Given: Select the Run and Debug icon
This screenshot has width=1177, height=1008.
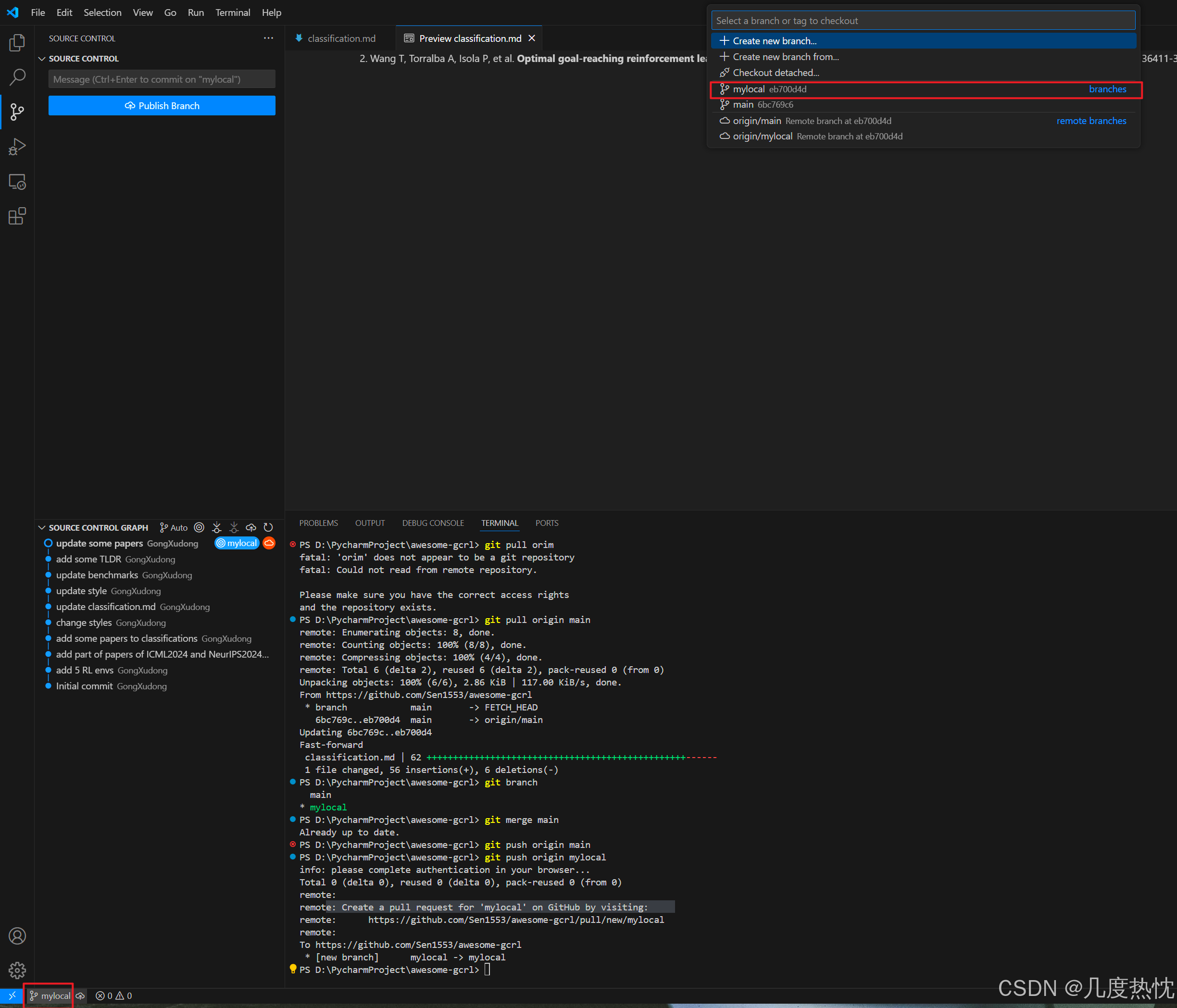Looking at the screenshot, I should point(17,147).
